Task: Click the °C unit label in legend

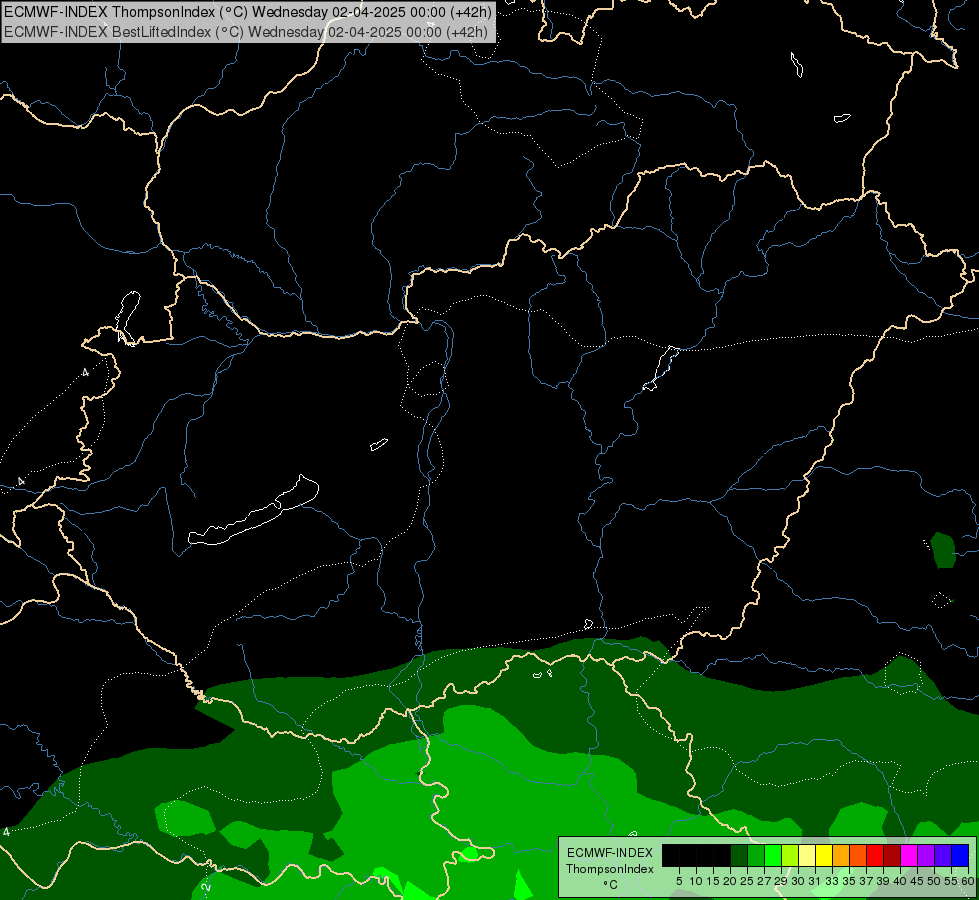Action: pyautogui.click(x=610, y=885)
